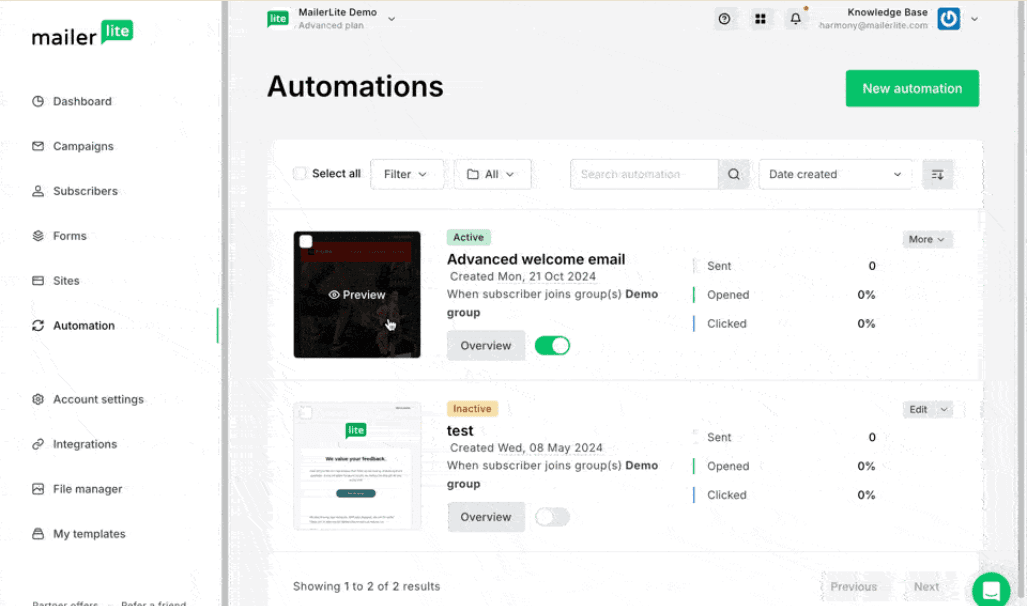Tick the checkbox on Advanced welcome email thumbnail
Image resolution: width=1027 pixels, height=606 pixels.
point(306,241)
